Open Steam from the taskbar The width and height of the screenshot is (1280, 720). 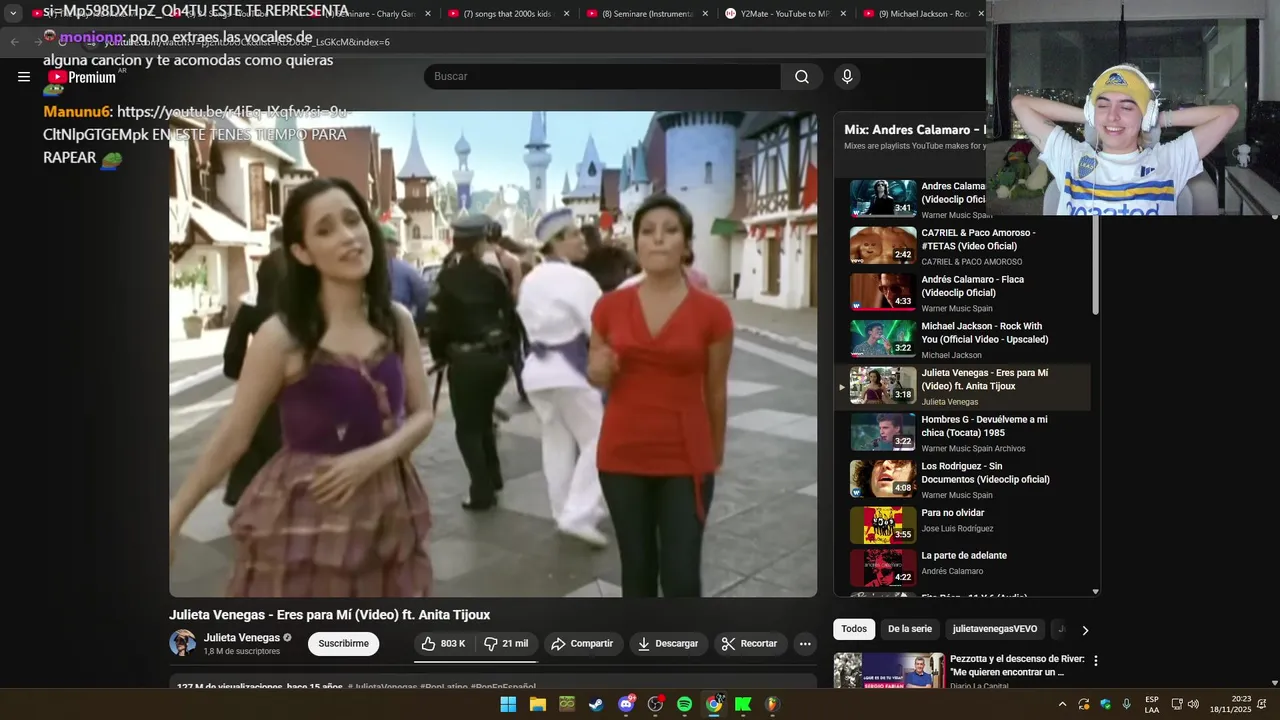click(x=596, y=704)
